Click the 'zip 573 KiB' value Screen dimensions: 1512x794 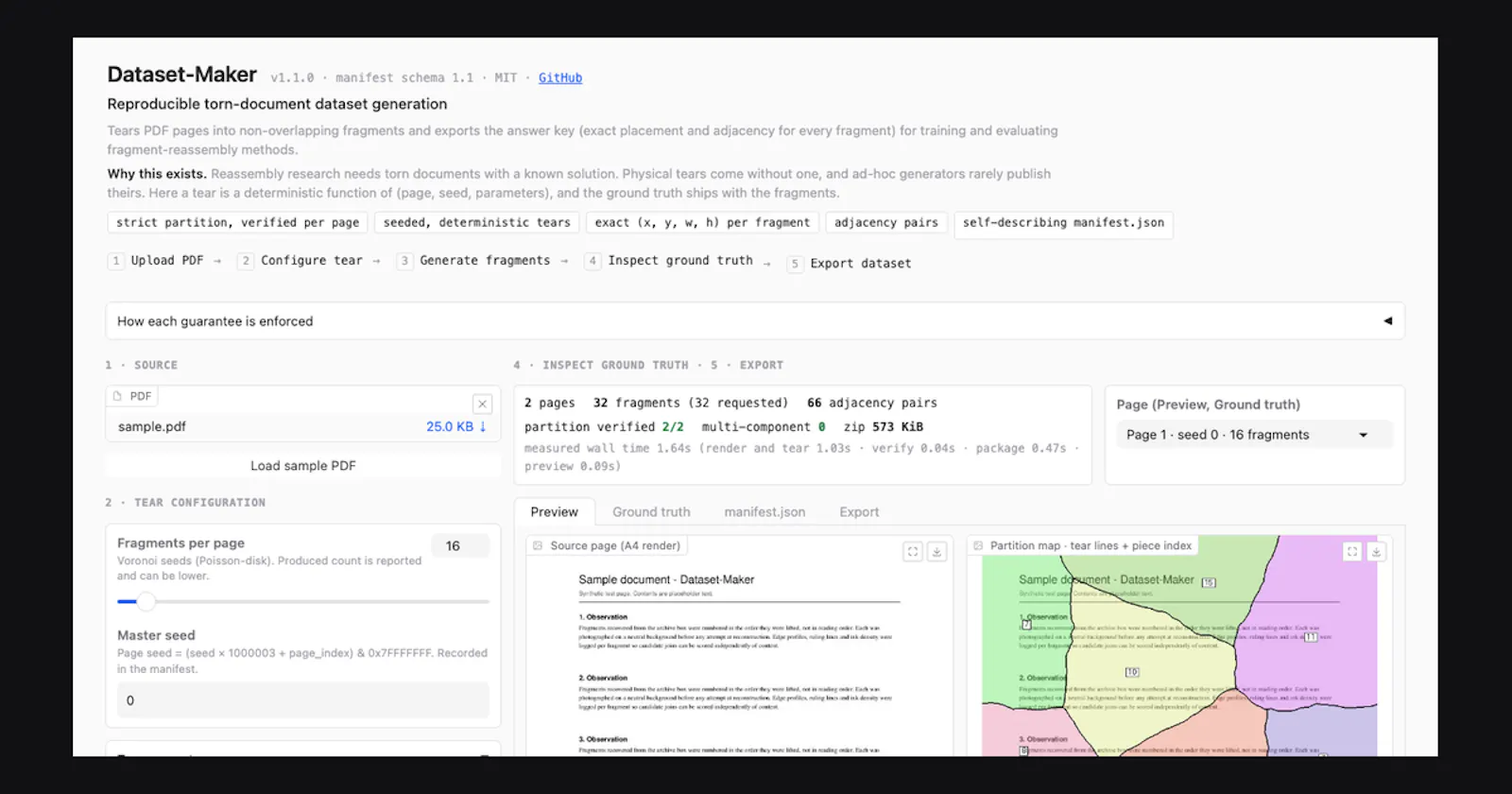(884, 427)
